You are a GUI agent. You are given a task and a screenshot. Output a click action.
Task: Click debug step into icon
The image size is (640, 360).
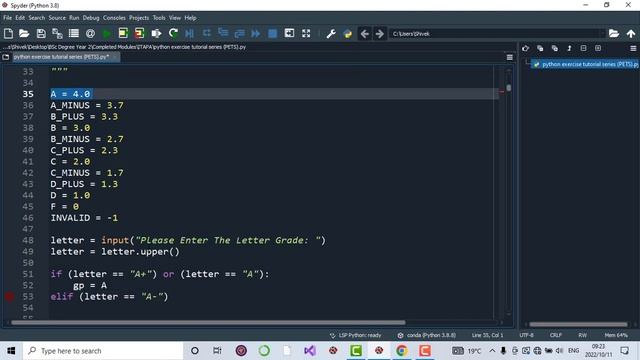tap(223, 33)
